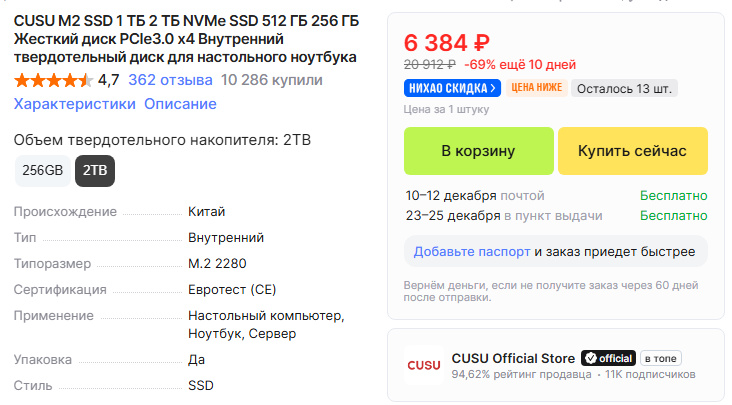Switch to the Характеристики section
Screen dimensions: 732x405
[74, 104]
